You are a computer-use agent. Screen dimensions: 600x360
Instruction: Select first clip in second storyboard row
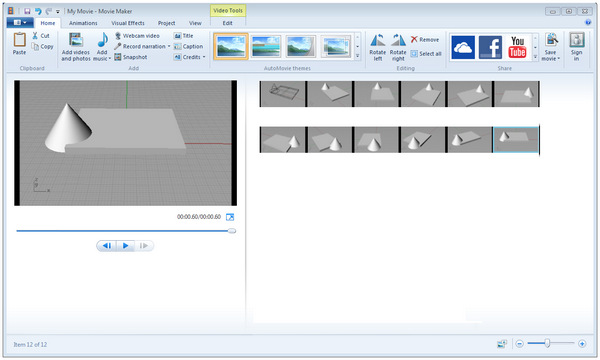tap(283, 140)
